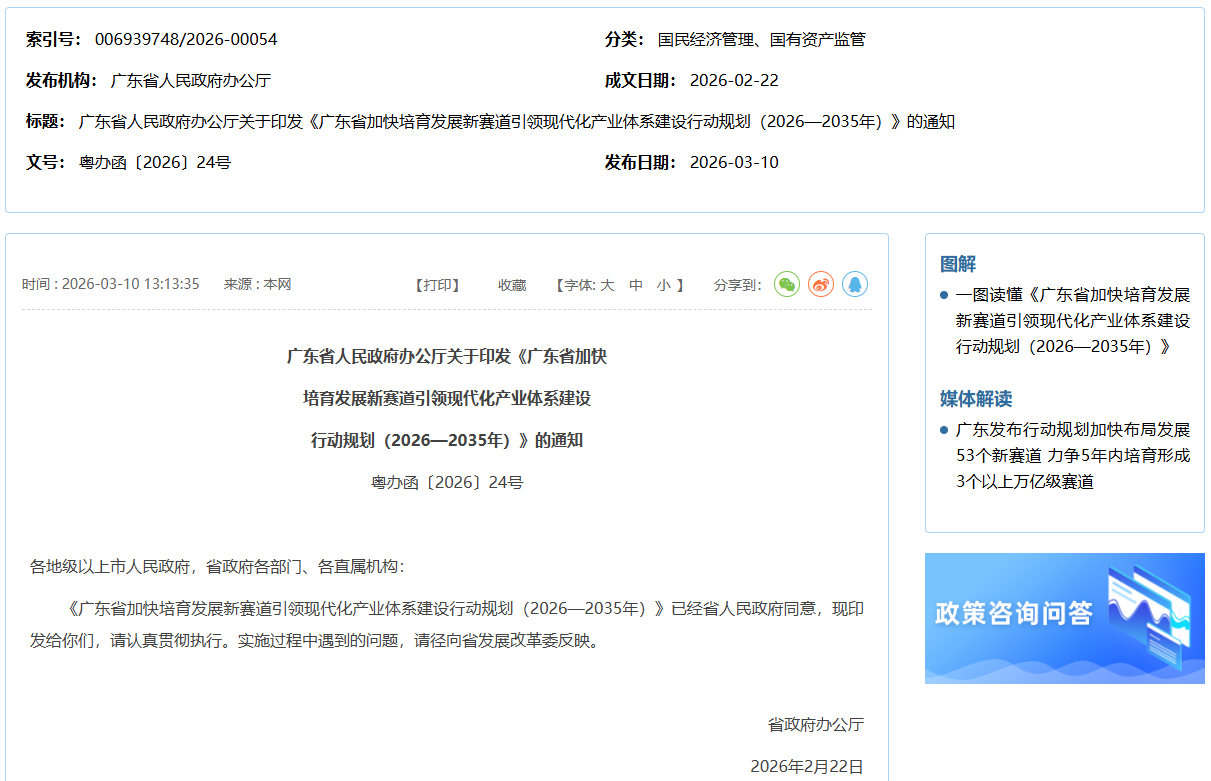The height and width of the screenshot is (781, 1211).
Task: Open the 广东发布行动规划 media interpretation link
Action: (x=1072, y=456)
